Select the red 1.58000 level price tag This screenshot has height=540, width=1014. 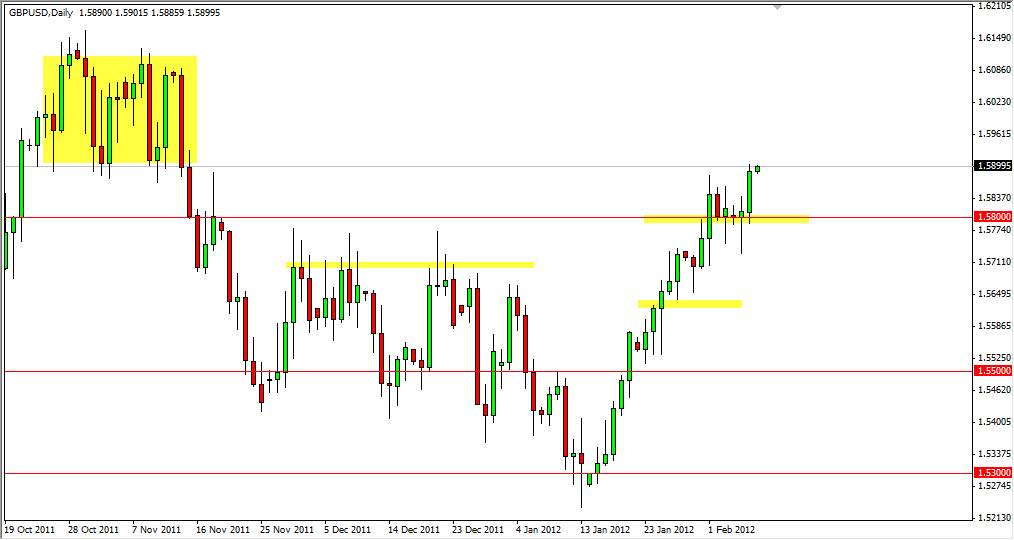(x=993, y=218)
